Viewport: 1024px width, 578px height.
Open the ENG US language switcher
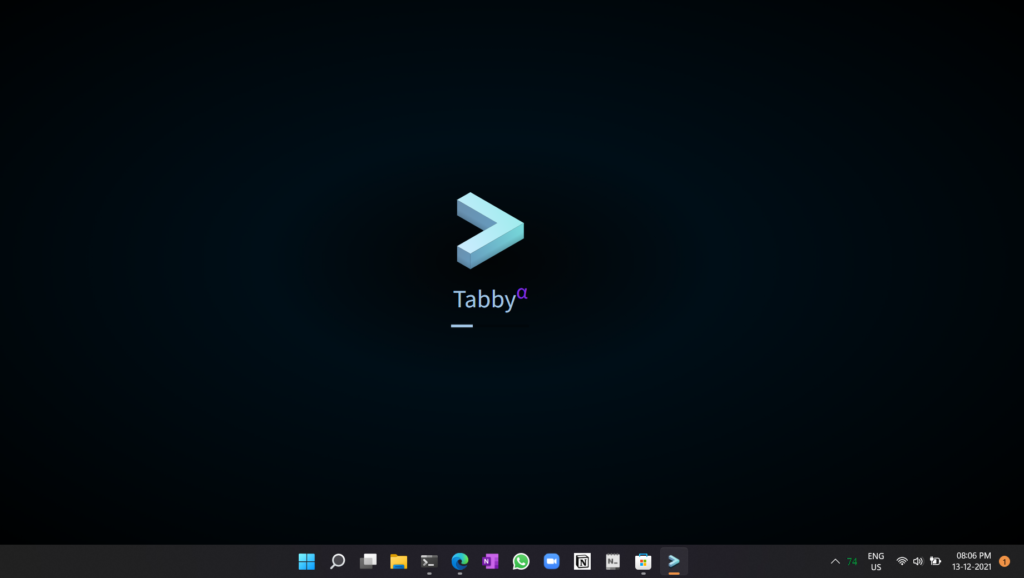[876, 561]
